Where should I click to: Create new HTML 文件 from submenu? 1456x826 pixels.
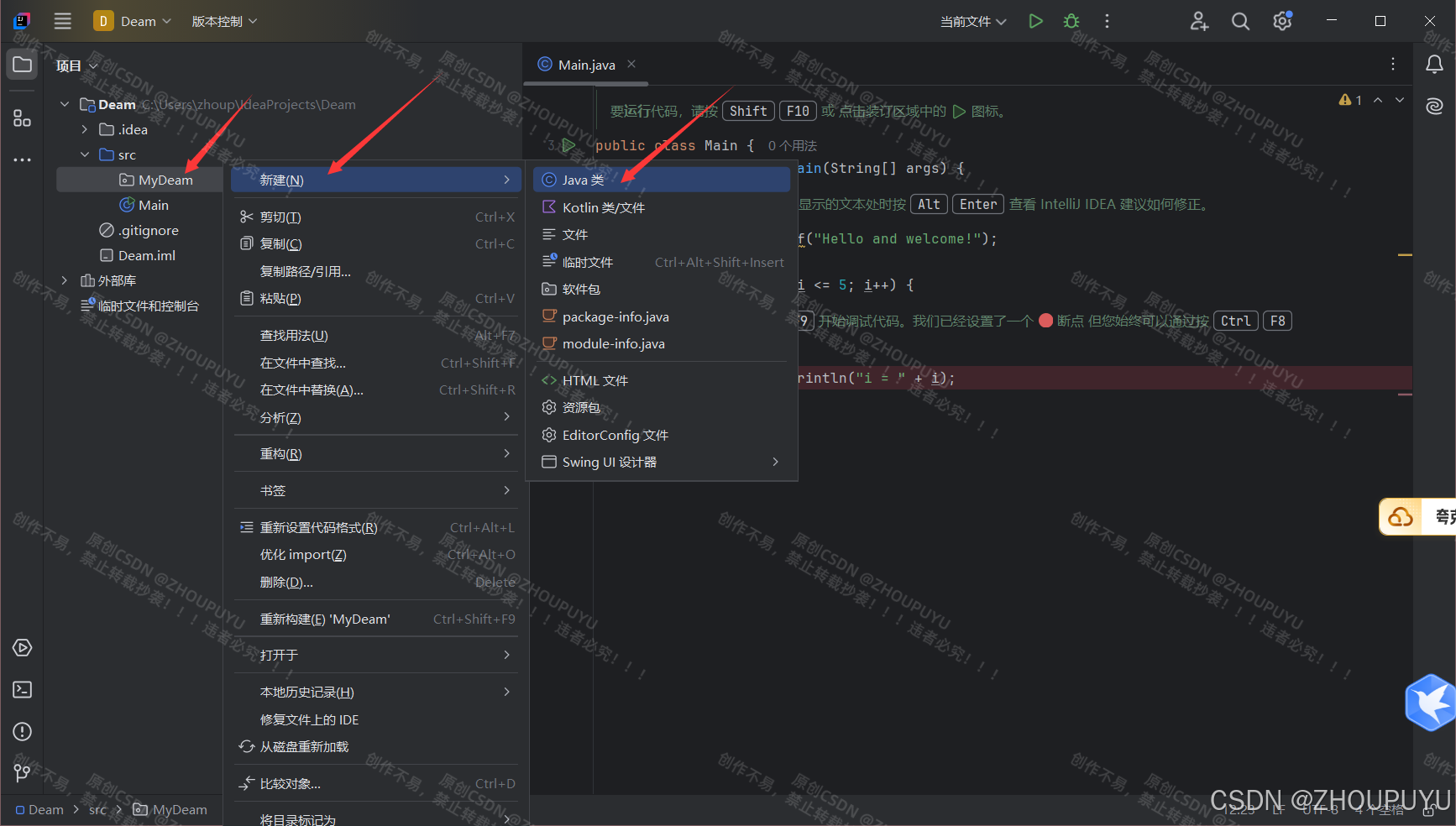pos(662,380)
